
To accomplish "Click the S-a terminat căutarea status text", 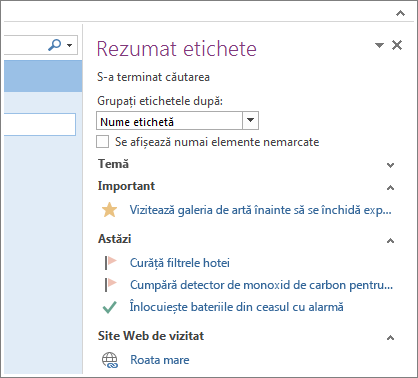I will click(x=153, y=77).
